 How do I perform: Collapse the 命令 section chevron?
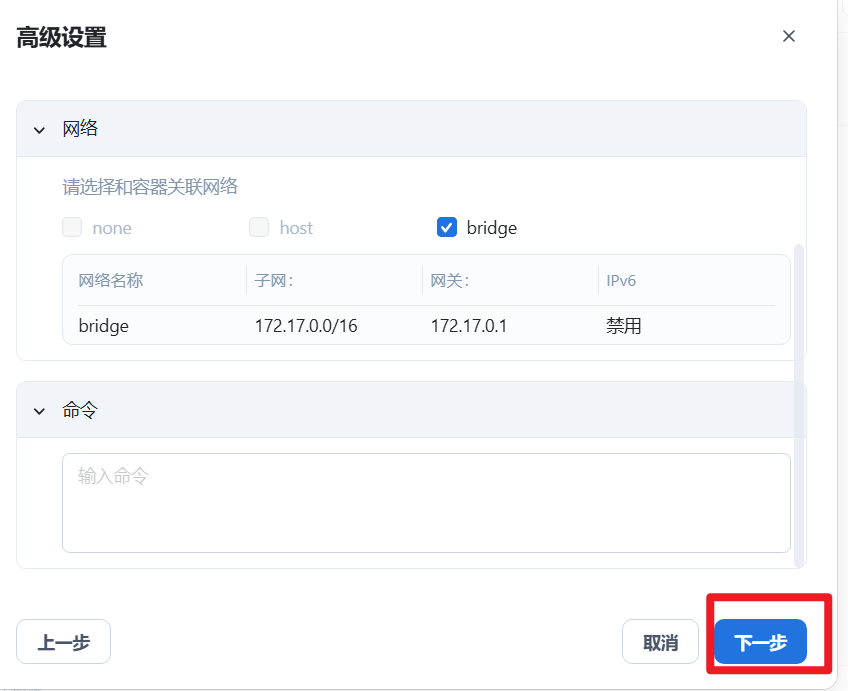click(x=40, y=411)
